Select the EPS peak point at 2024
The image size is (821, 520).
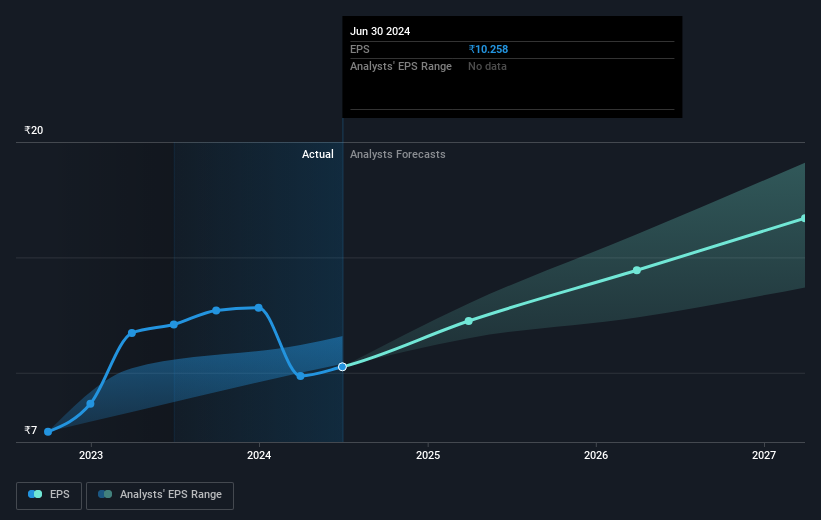tap(259, 307)
